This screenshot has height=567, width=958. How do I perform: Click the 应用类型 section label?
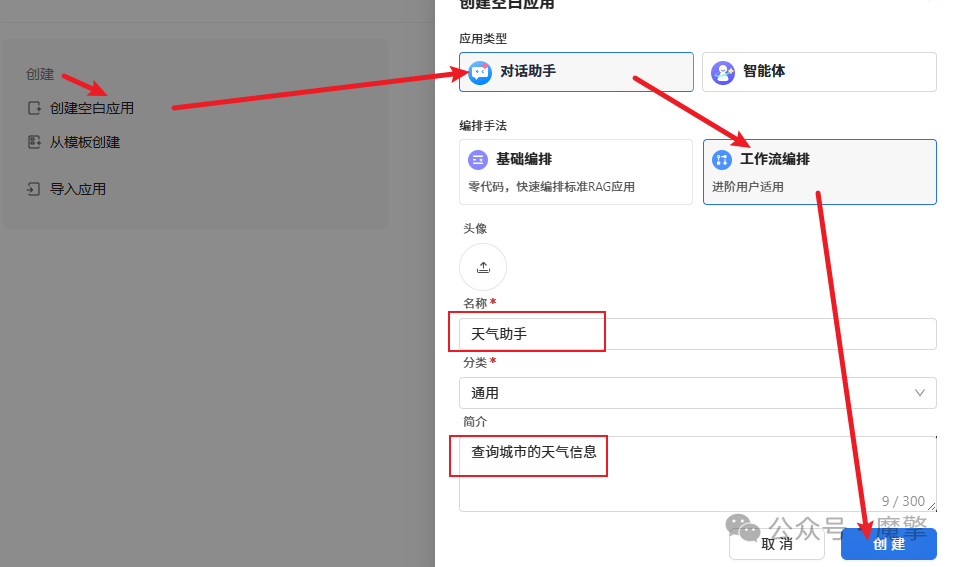tap(483, 38)
